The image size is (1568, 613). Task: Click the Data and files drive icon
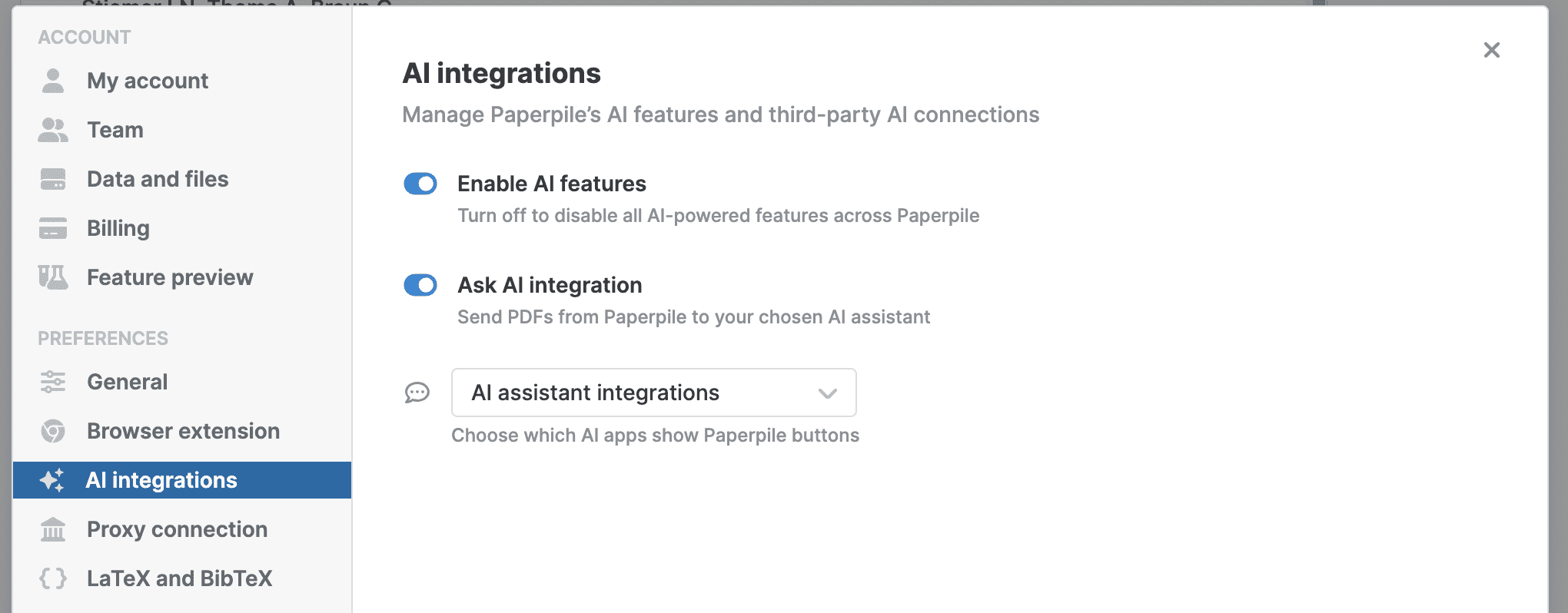(x=53, y=179)
